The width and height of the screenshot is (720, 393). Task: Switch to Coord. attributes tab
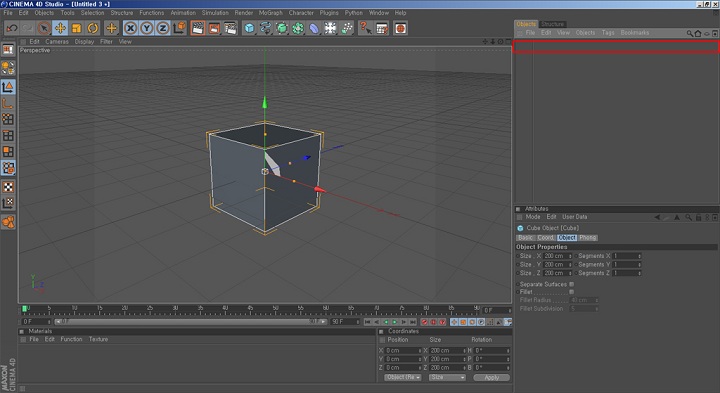point(546,238)
